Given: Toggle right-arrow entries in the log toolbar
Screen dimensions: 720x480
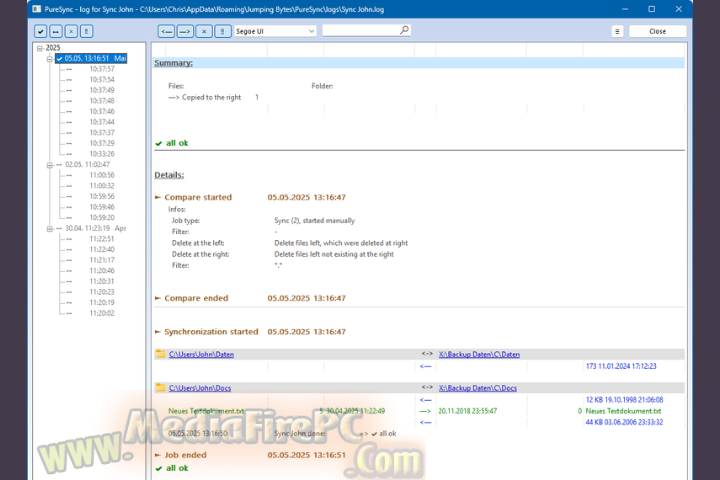Looking at the screenshot, I should (x=185, y=31).
